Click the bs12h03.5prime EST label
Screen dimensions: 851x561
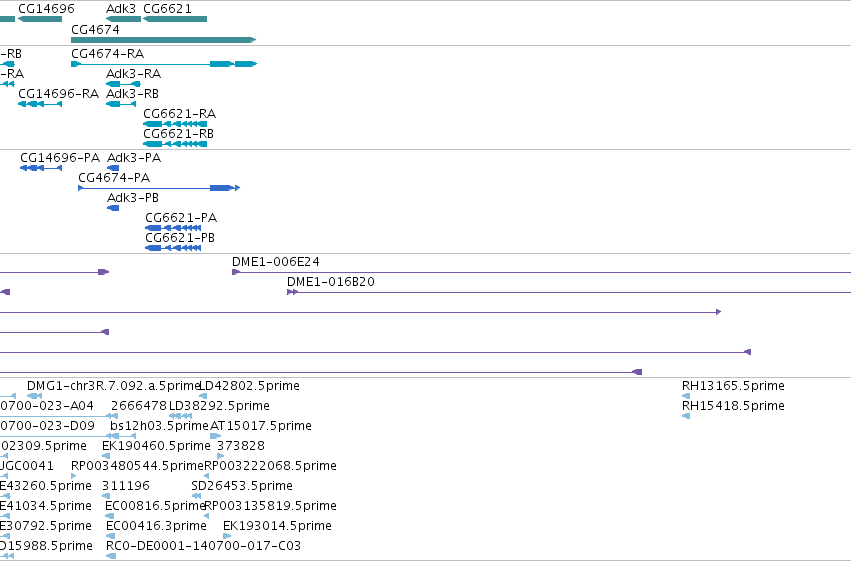tap(159, 426)
